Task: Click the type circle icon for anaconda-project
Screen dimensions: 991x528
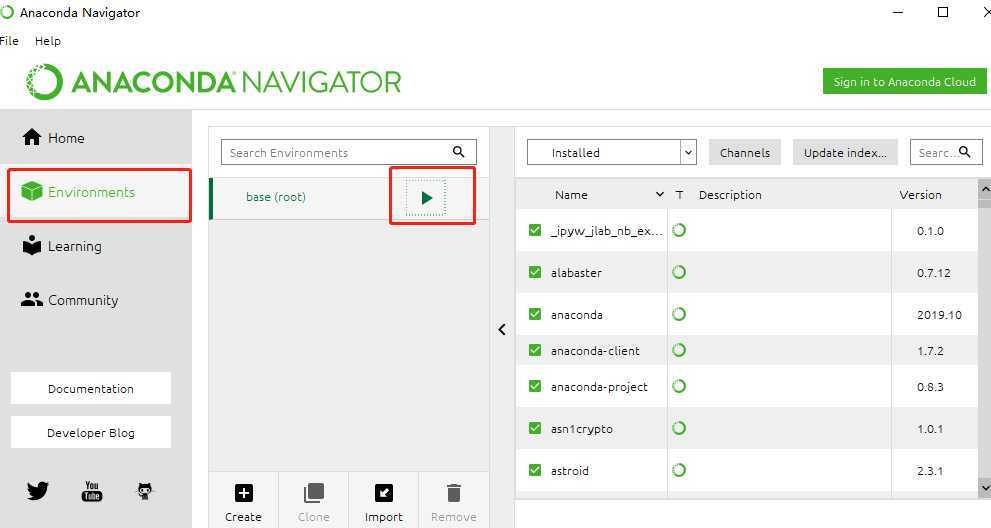Action: [x=679, y=386]
